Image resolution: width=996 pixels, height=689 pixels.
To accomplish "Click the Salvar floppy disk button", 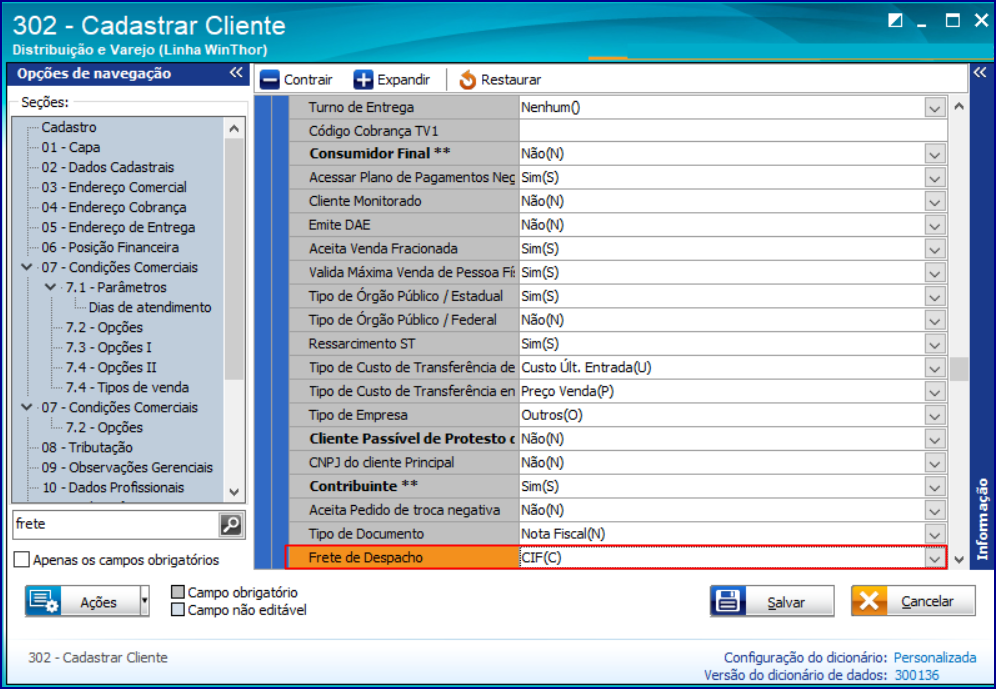I will click(x=771, y=602).
